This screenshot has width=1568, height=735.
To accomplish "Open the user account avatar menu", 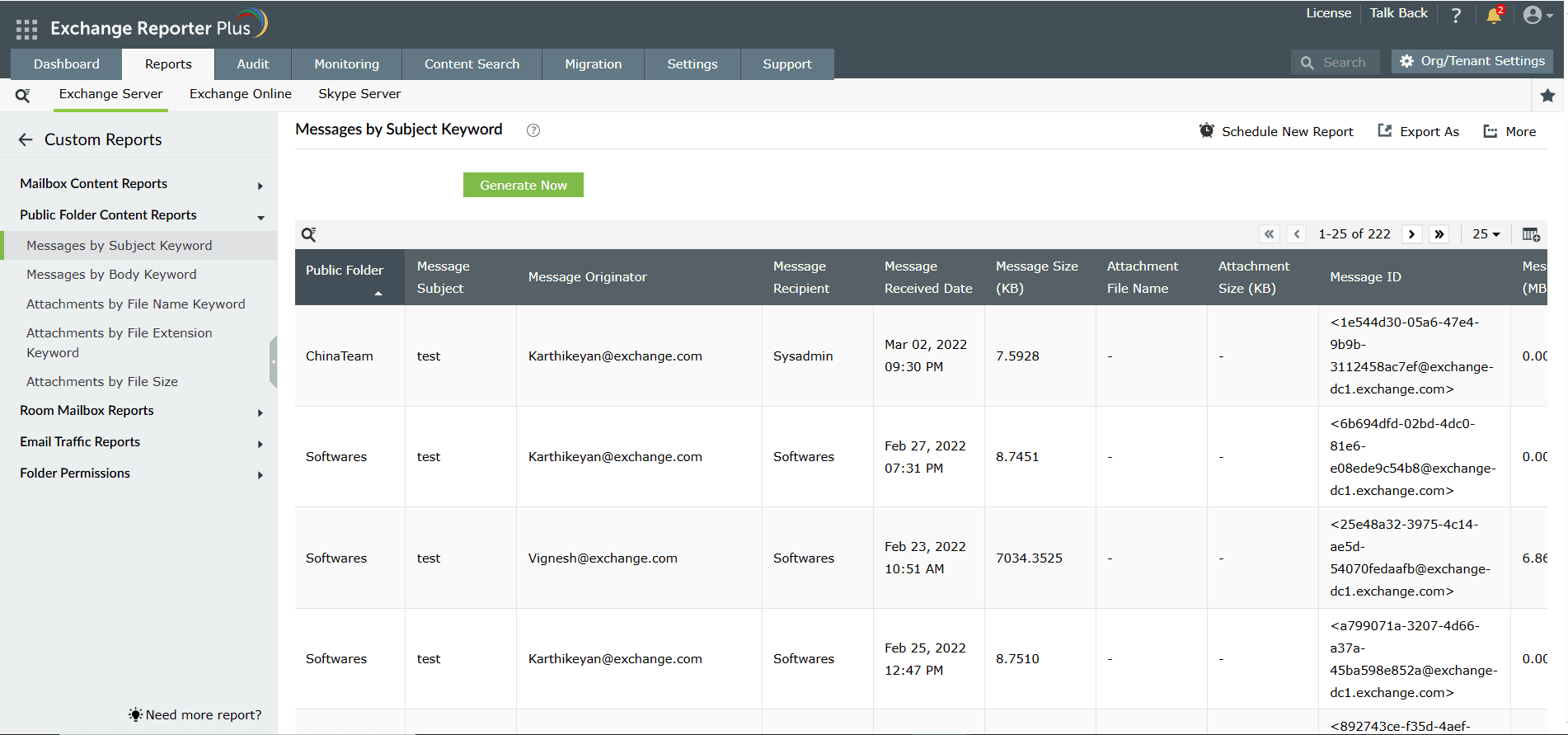I will pyautogui.click(x=1537, y=16).
